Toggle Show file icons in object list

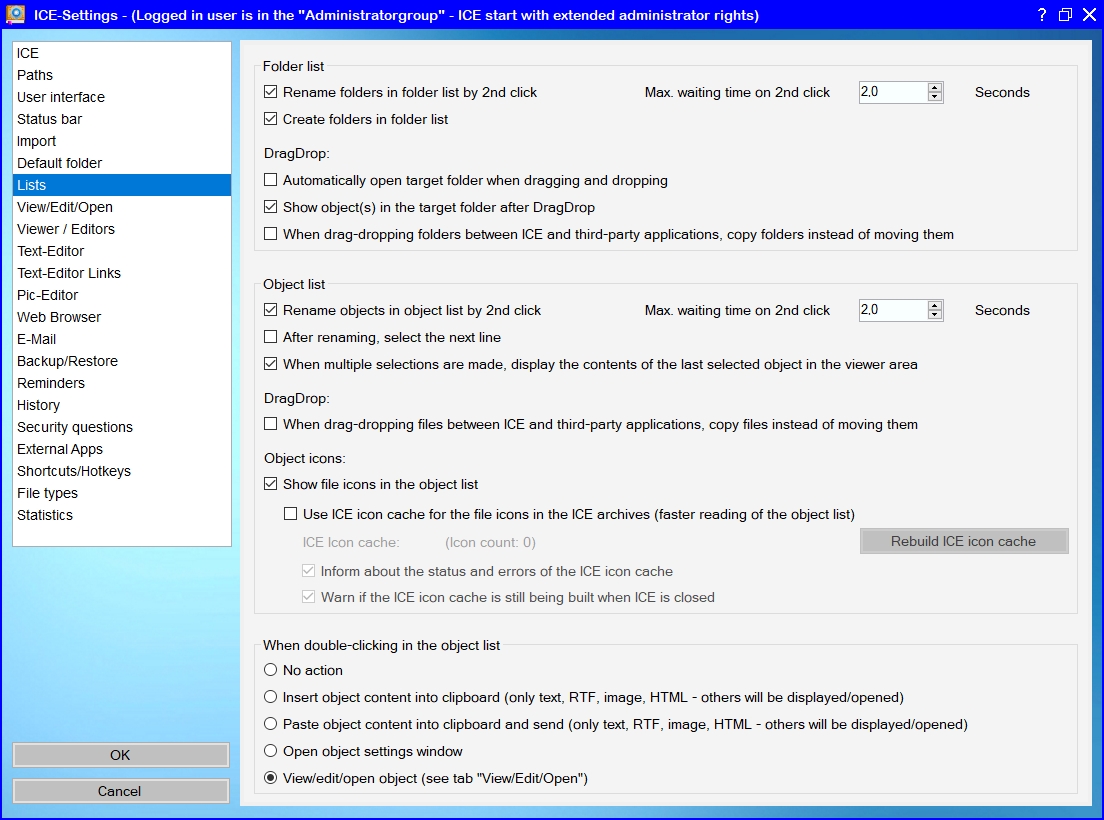tap(271, 484)
